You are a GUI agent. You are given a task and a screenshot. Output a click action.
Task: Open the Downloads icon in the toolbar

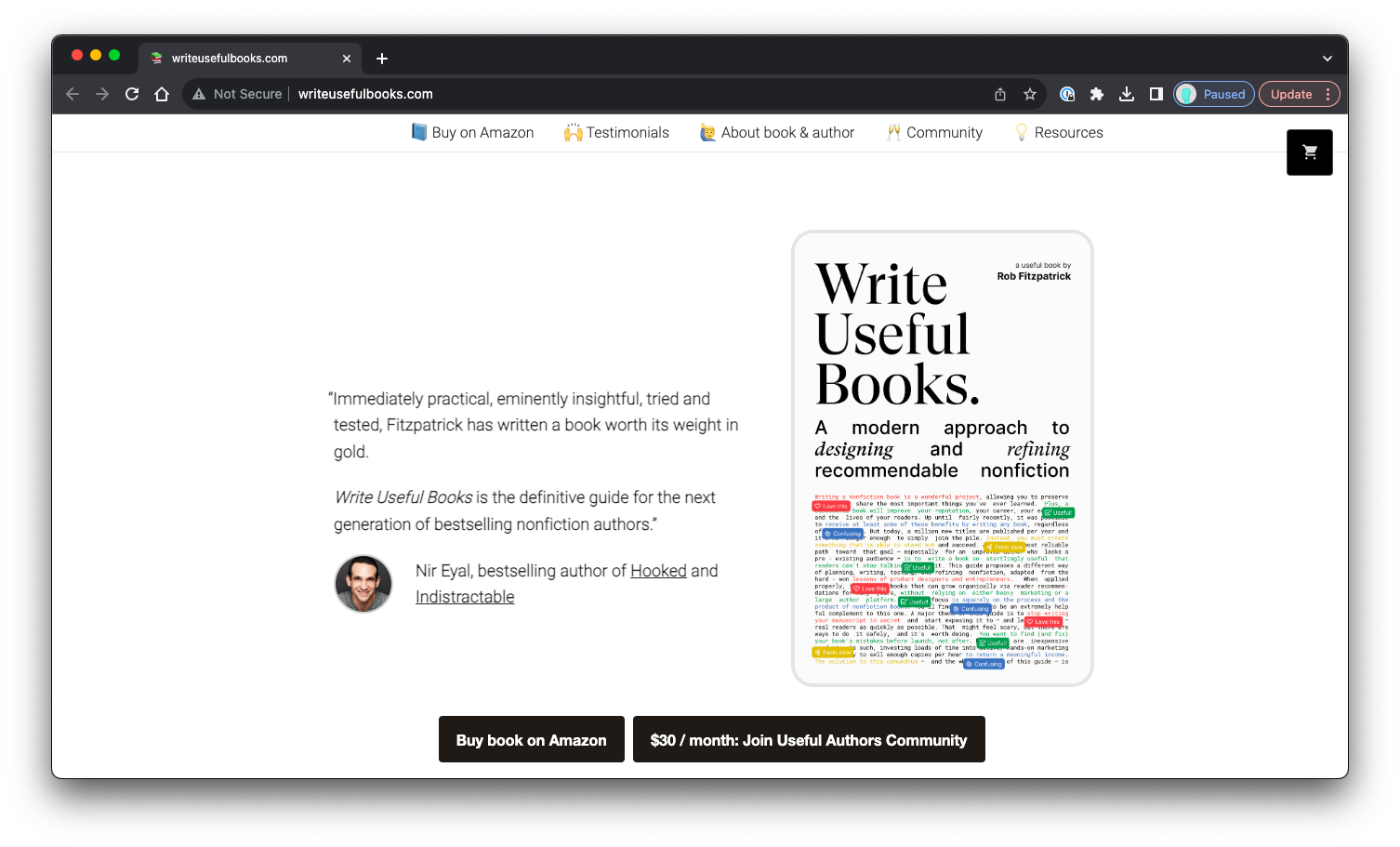[1127, 94]
